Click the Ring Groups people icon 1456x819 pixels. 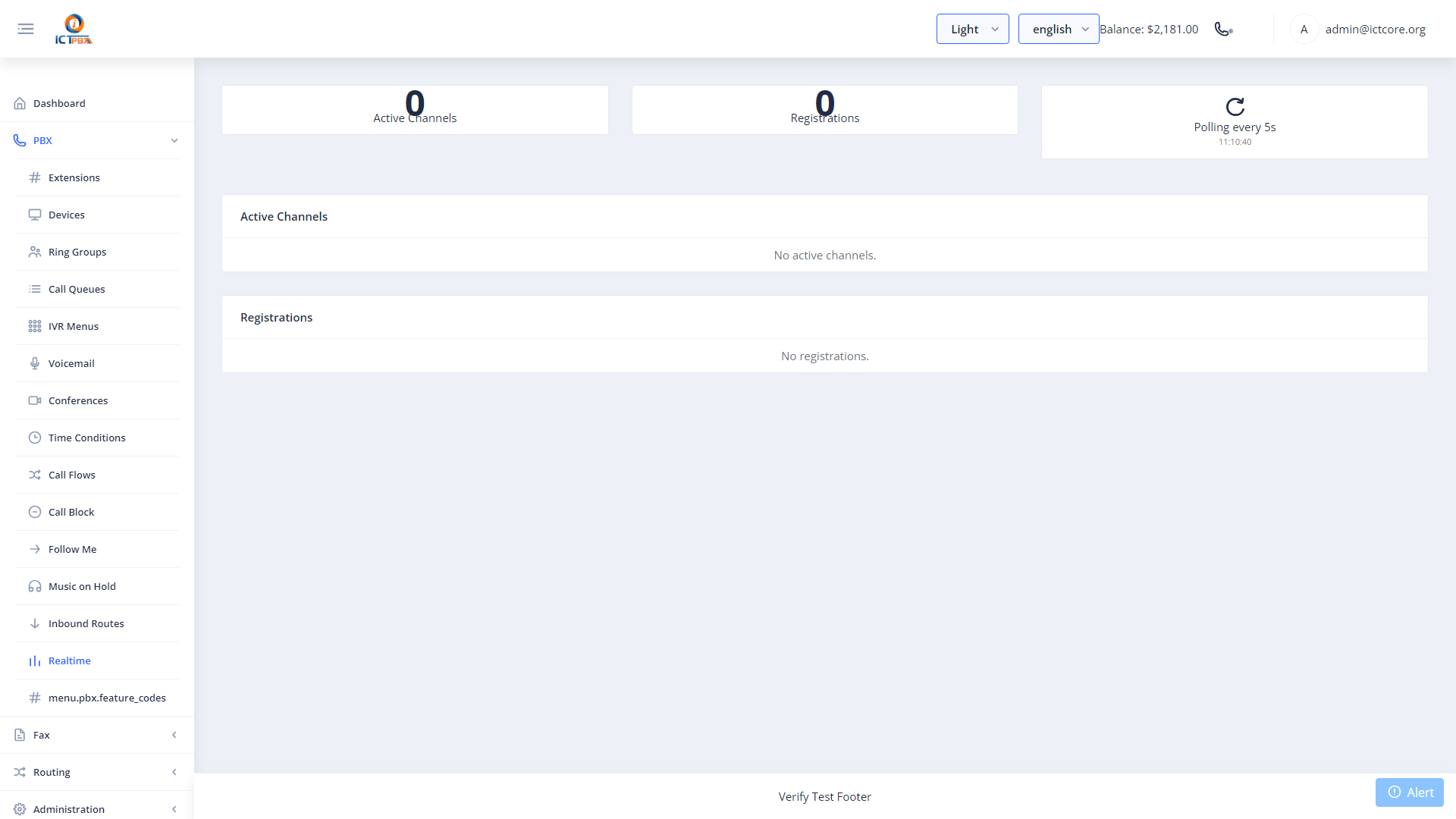[35, 252]
